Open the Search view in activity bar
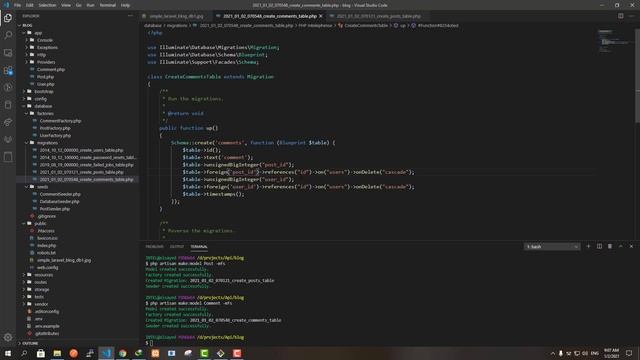The height and width of the screenshot is (360, 640). coord(8,35)
